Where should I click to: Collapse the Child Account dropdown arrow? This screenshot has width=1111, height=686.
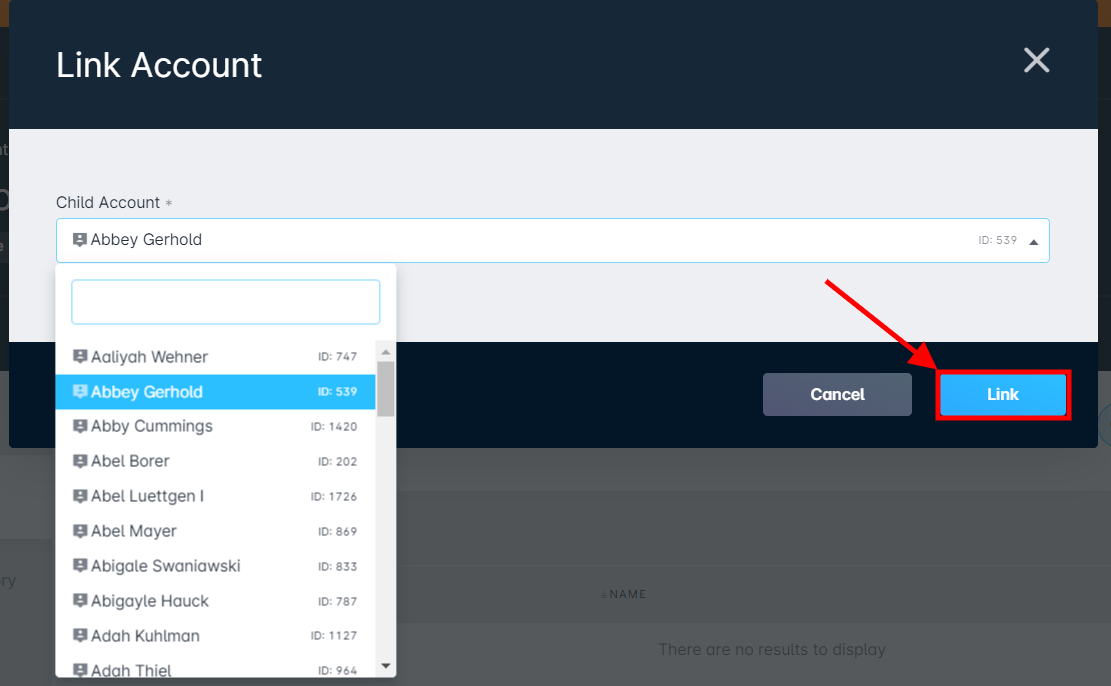point(1034,240)
